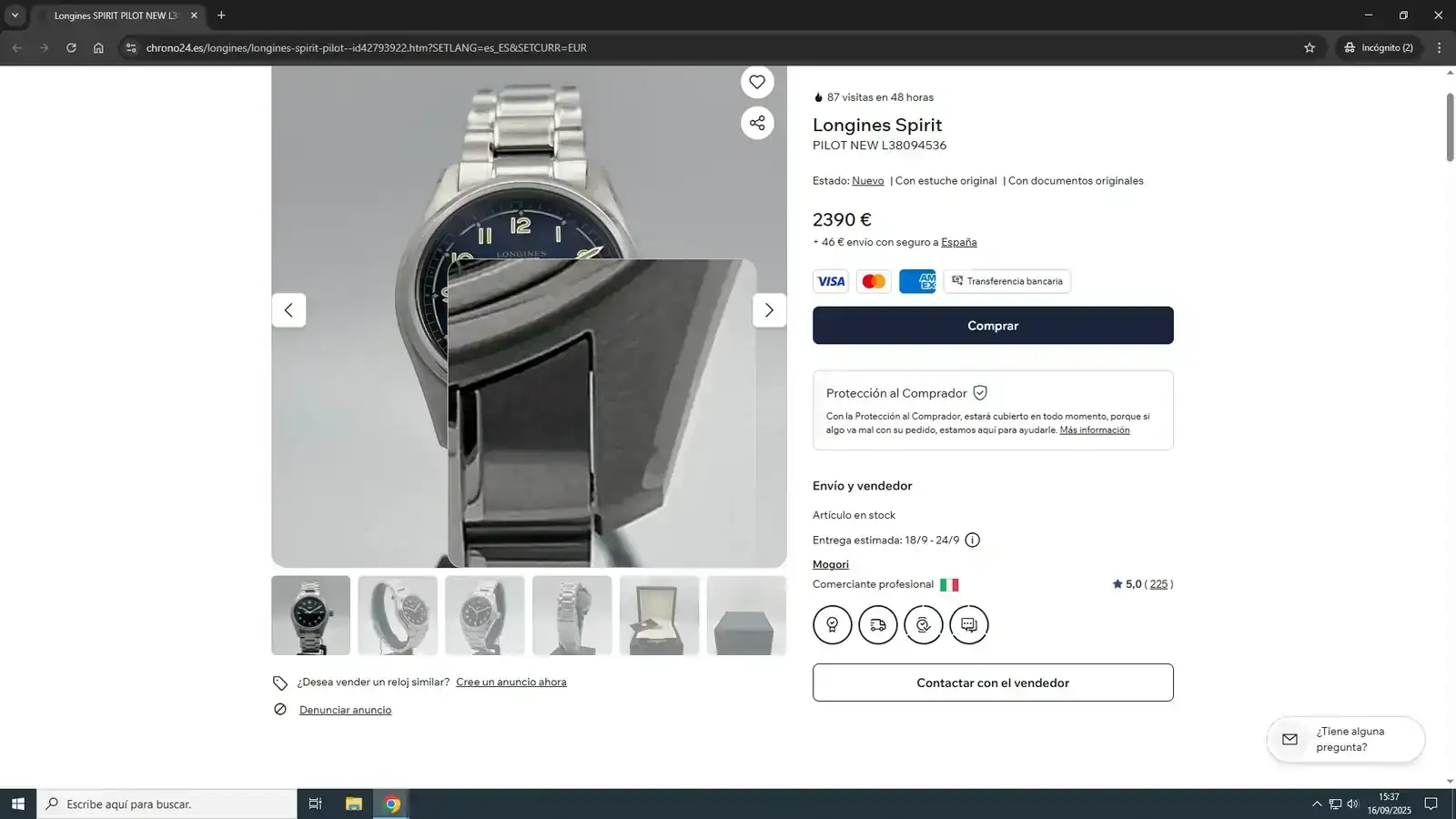Click Contactar con el vendedor button
The width and height of the screenshot is (1456, 819).
click(992, 682)
